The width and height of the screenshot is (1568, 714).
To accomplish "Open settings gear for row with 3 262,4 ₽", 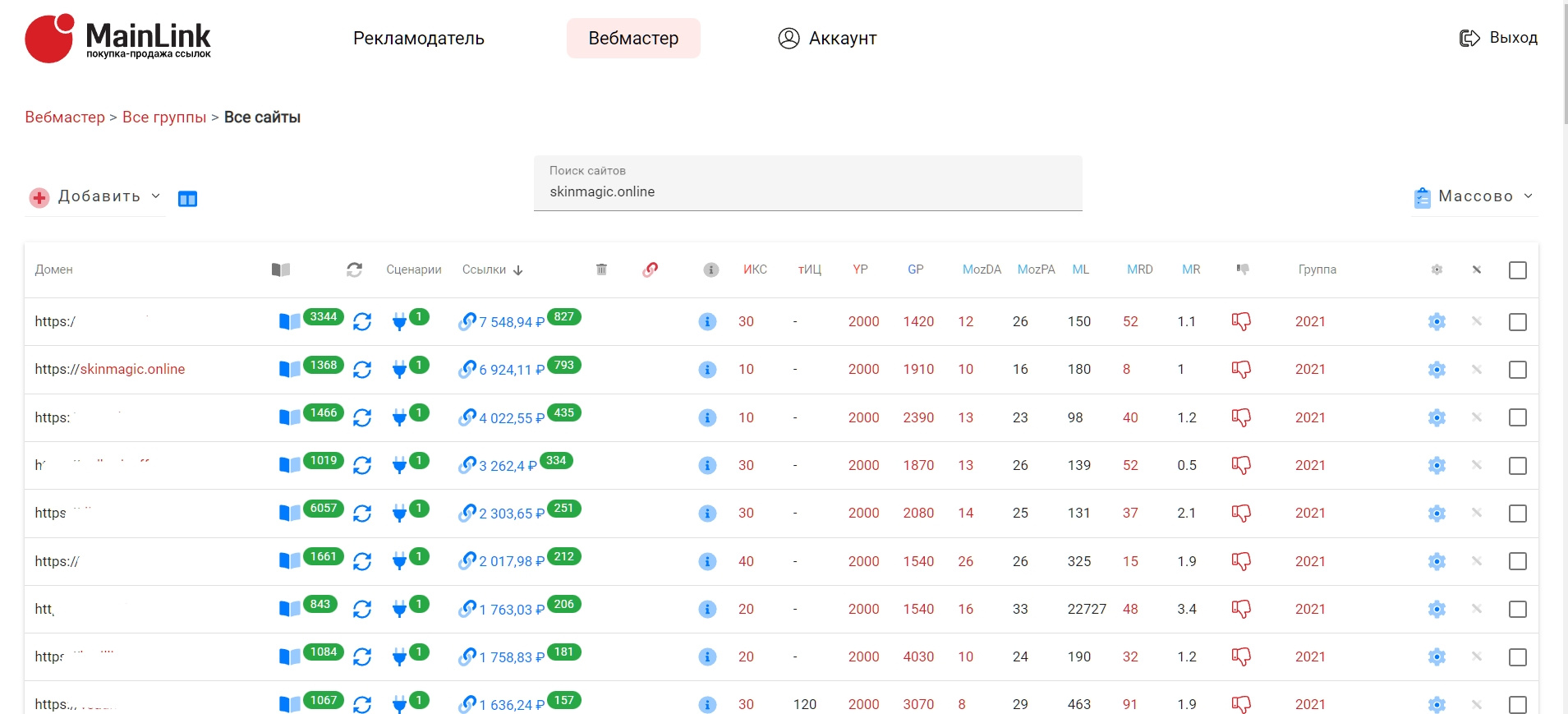I will [x=1437, y=466].
